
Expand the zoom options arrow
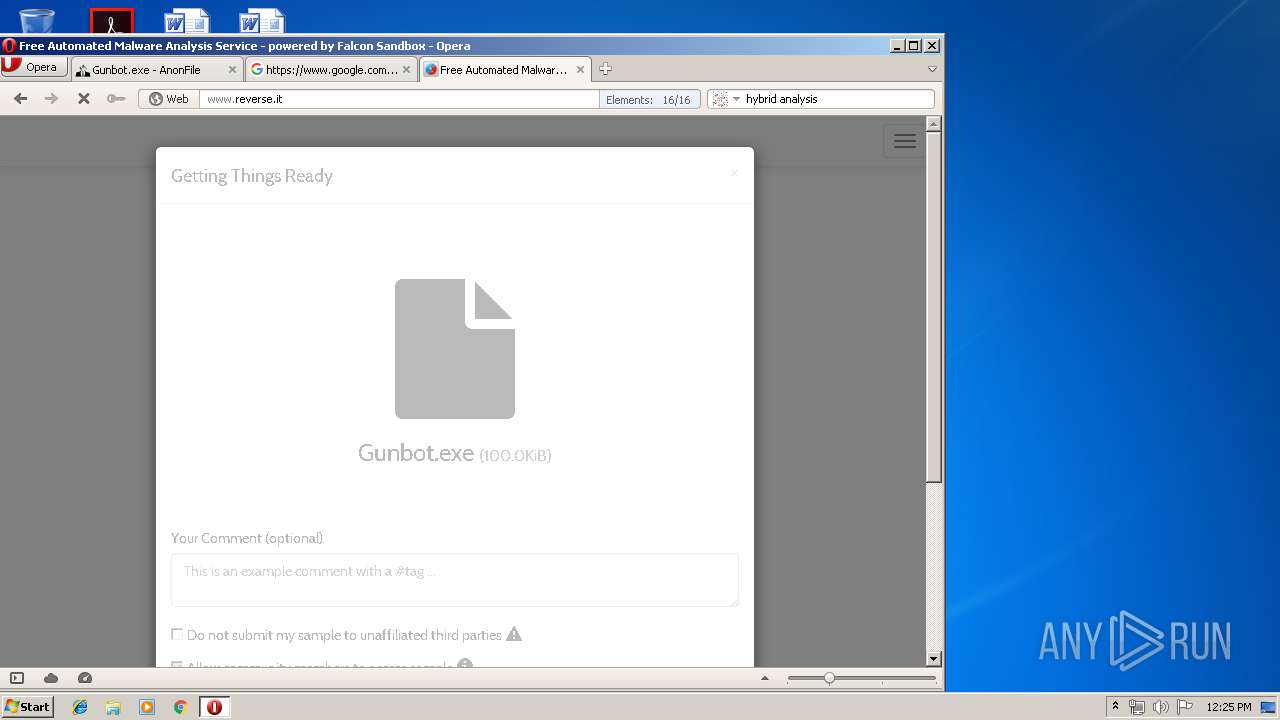[x=765, y=678]
